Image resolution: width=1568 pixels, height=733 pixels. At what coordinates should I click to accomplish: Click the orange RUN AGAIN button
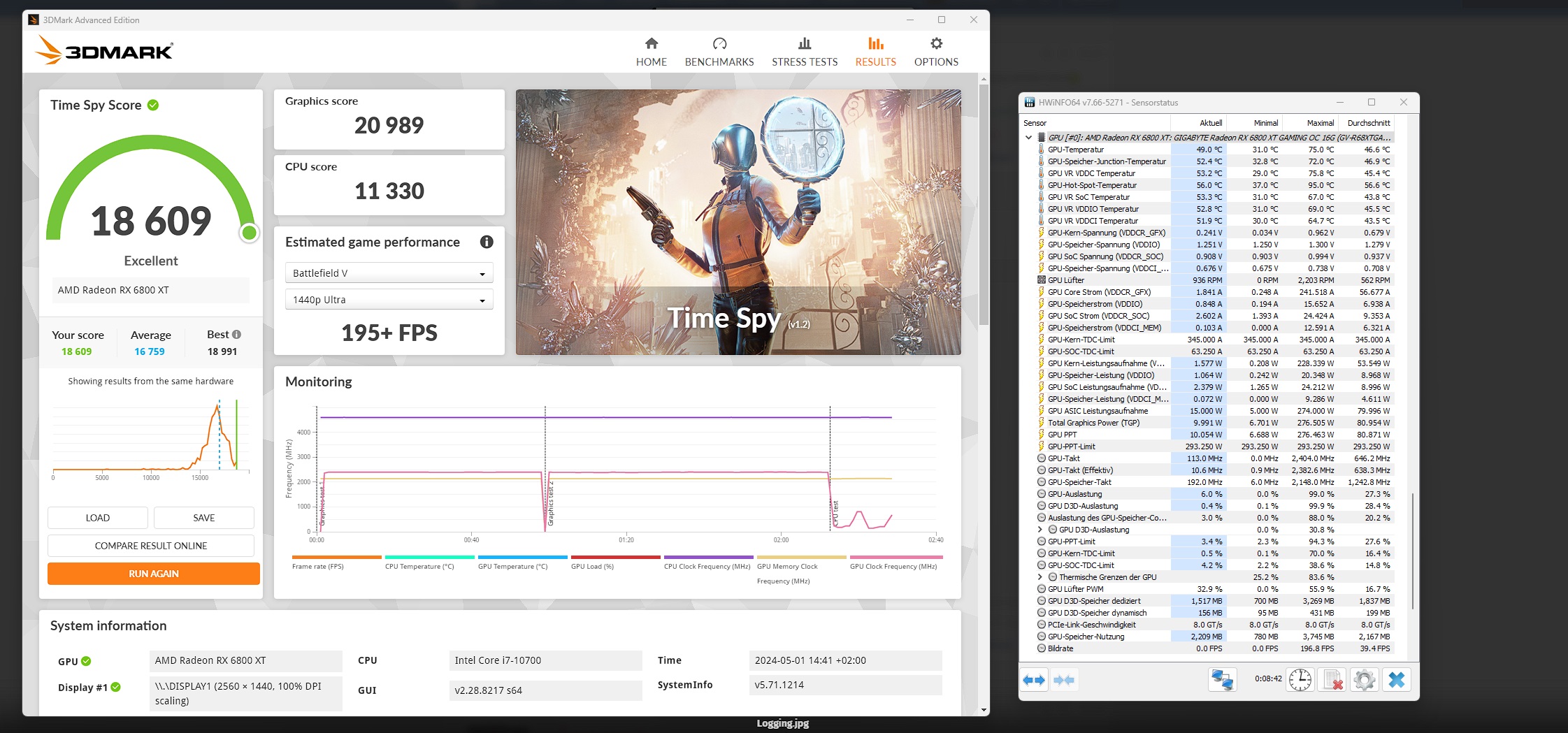pos(154,574)
